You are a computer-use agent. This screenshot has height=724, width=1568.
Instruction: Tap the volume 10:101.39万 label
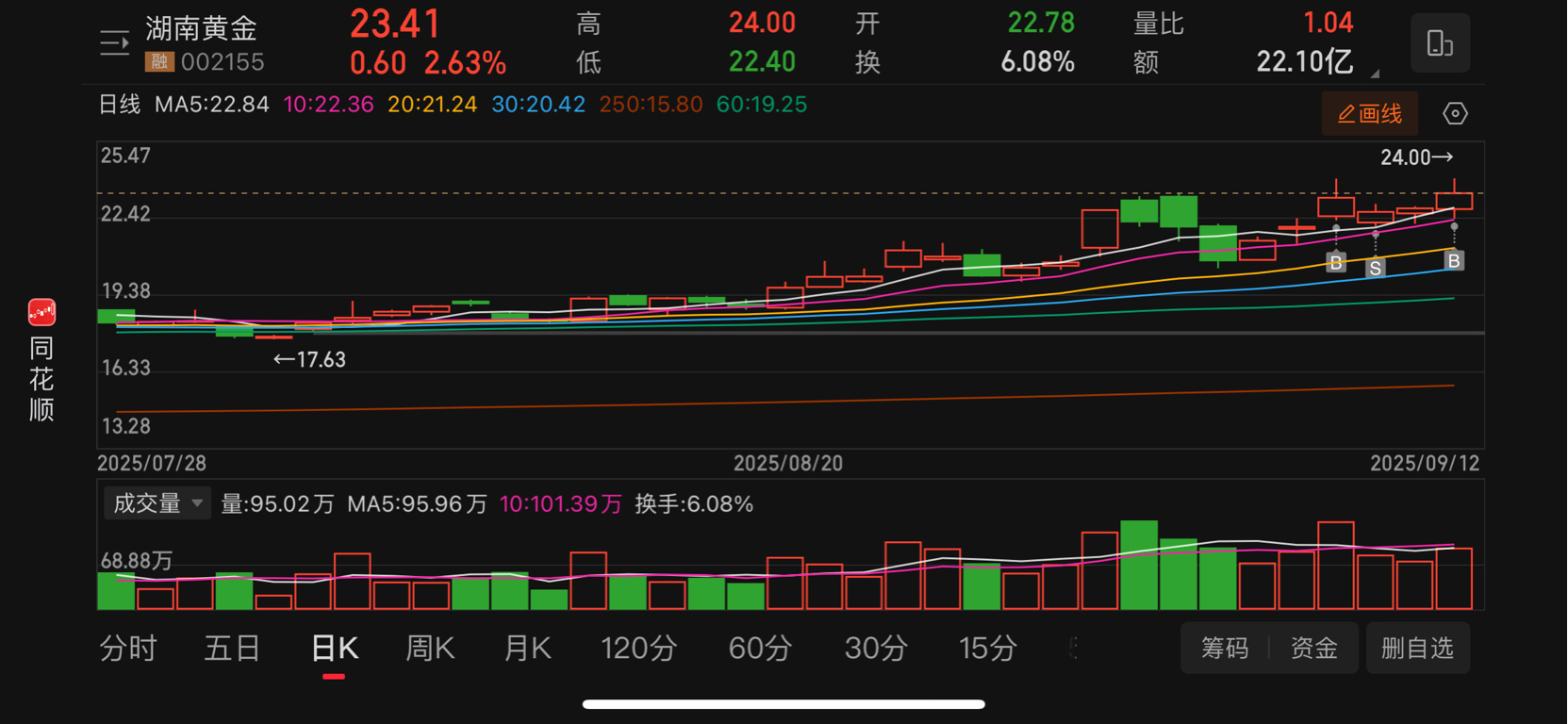tap(561, 504)
